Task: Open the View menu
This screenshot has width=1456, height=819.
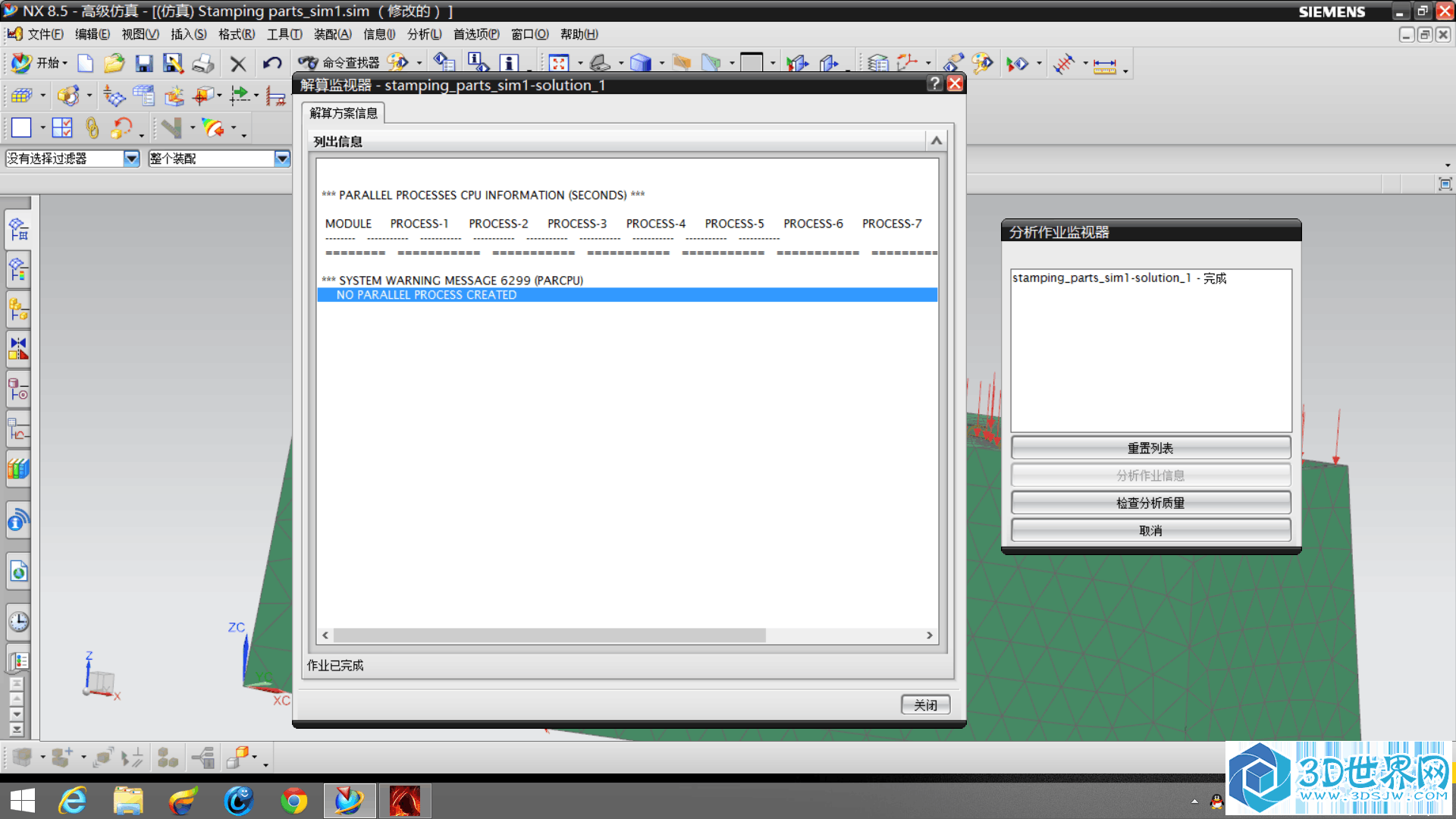Action: click(140, 34)
